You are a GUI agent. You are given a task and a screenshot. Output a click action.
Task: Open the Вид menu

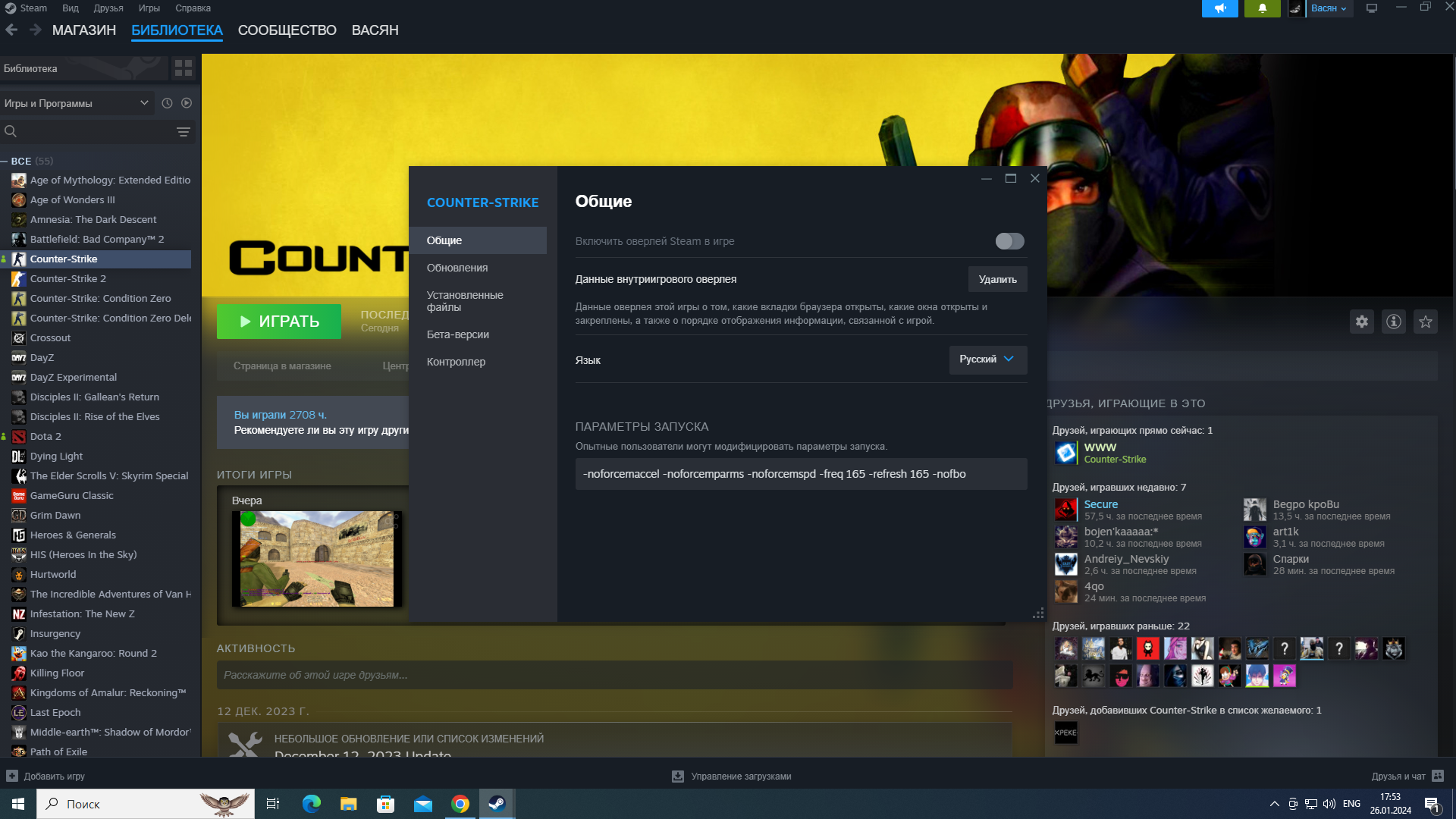click(71, 8)
